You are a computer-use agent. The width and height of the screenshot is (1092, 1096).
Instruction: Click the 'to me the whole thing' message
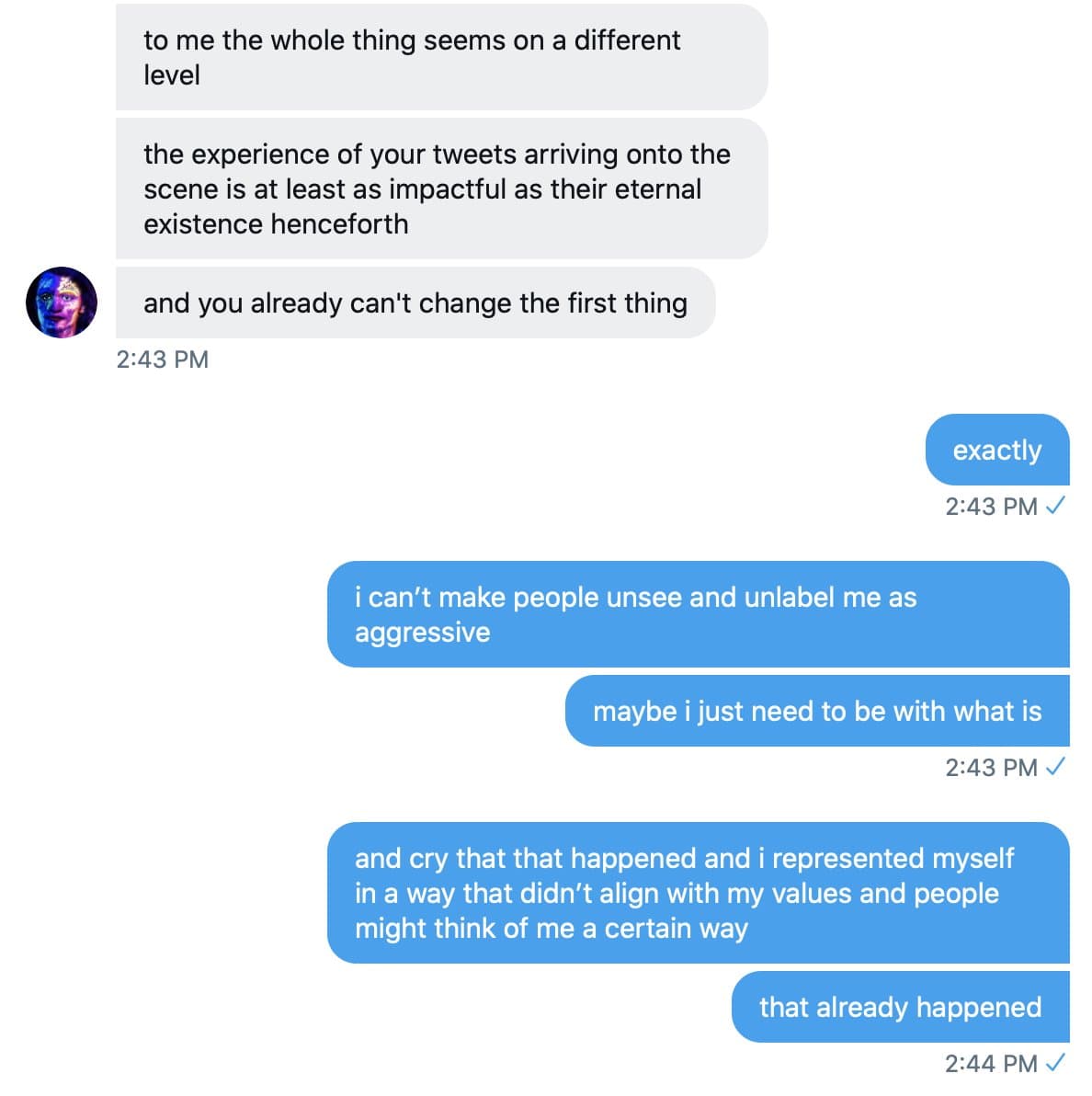click(x=441, y=57)
